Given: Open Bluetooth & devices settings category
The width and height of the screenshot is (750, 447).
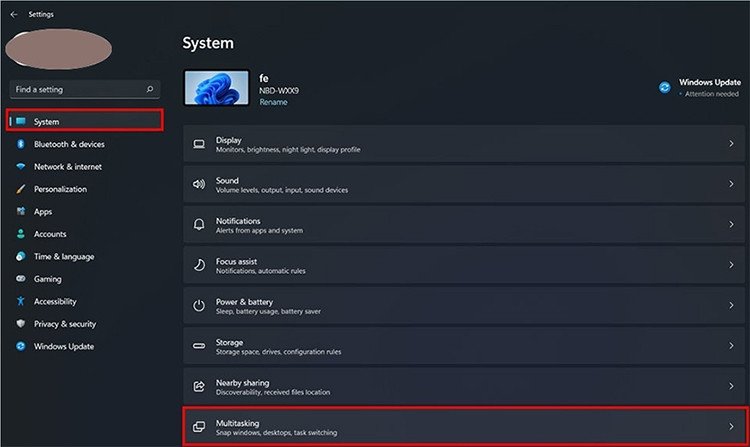Looking at the screenshot, I should click(x=69, y=144).
